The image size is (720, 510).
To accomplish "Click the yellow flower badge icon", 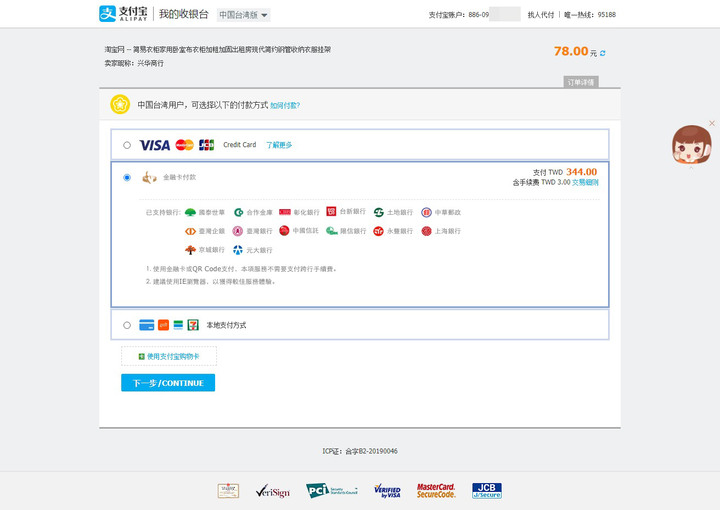I will tap(120, 105).
